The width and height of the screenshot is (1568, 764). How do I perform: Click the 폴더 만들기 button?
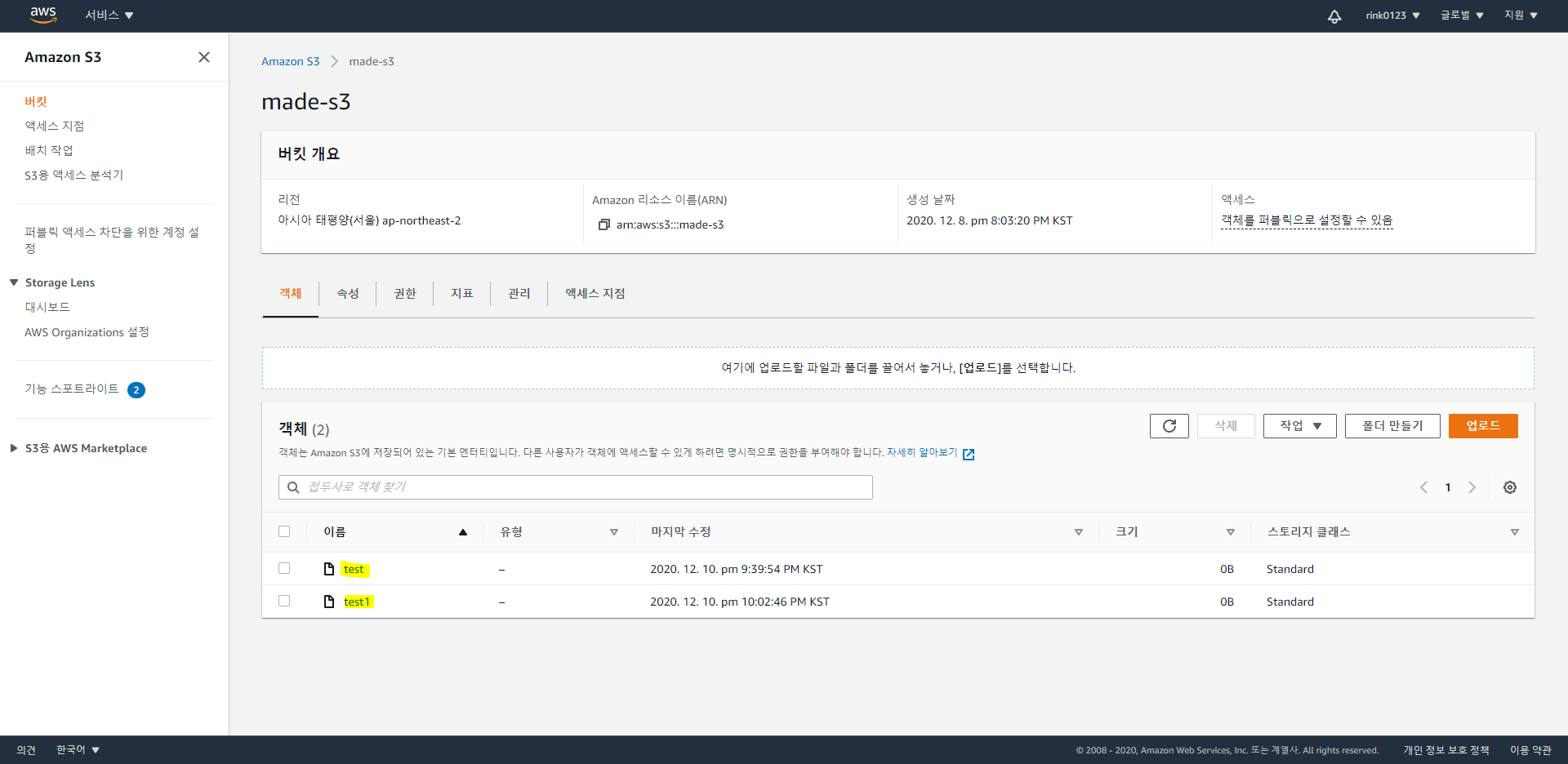click(1392, 426)
